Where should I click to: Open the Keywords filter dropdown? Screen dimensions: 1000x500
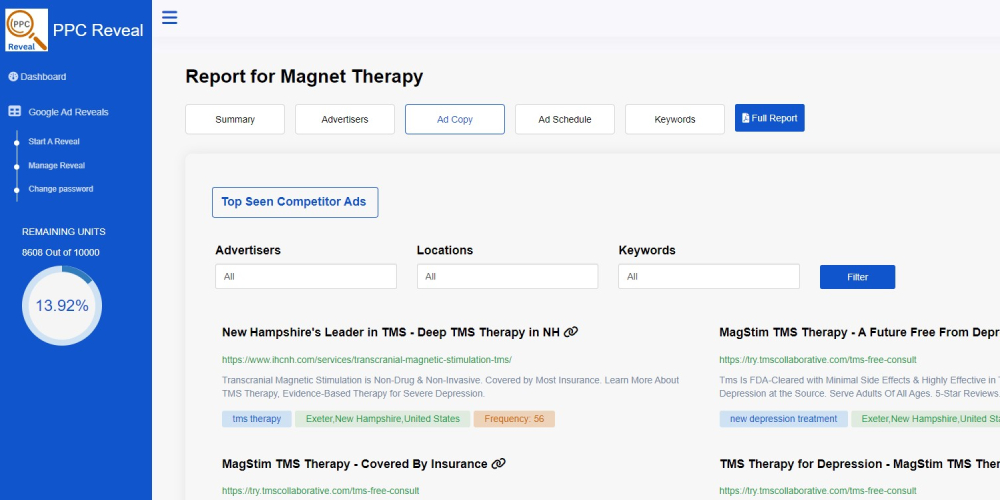click(709, 277)
